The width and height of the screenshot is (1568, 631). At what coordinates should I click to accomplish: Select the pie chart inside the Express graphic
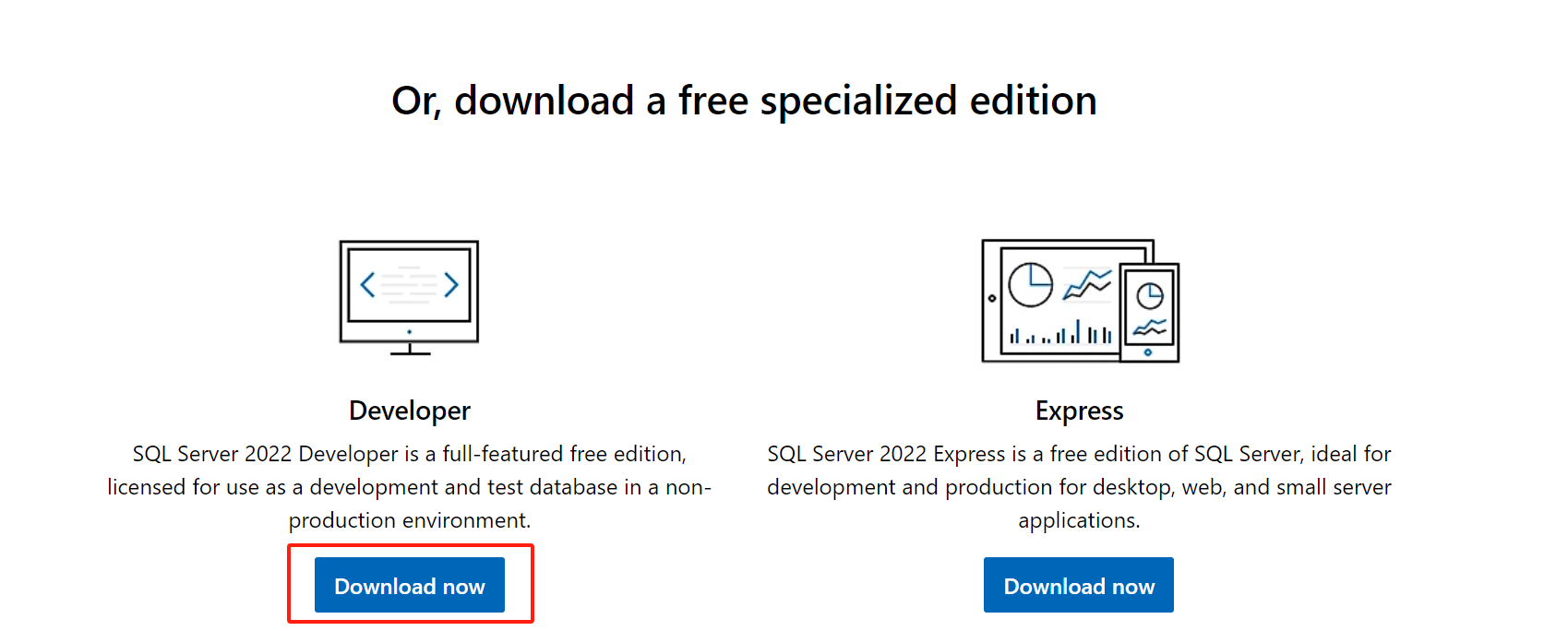(1031, 284)
